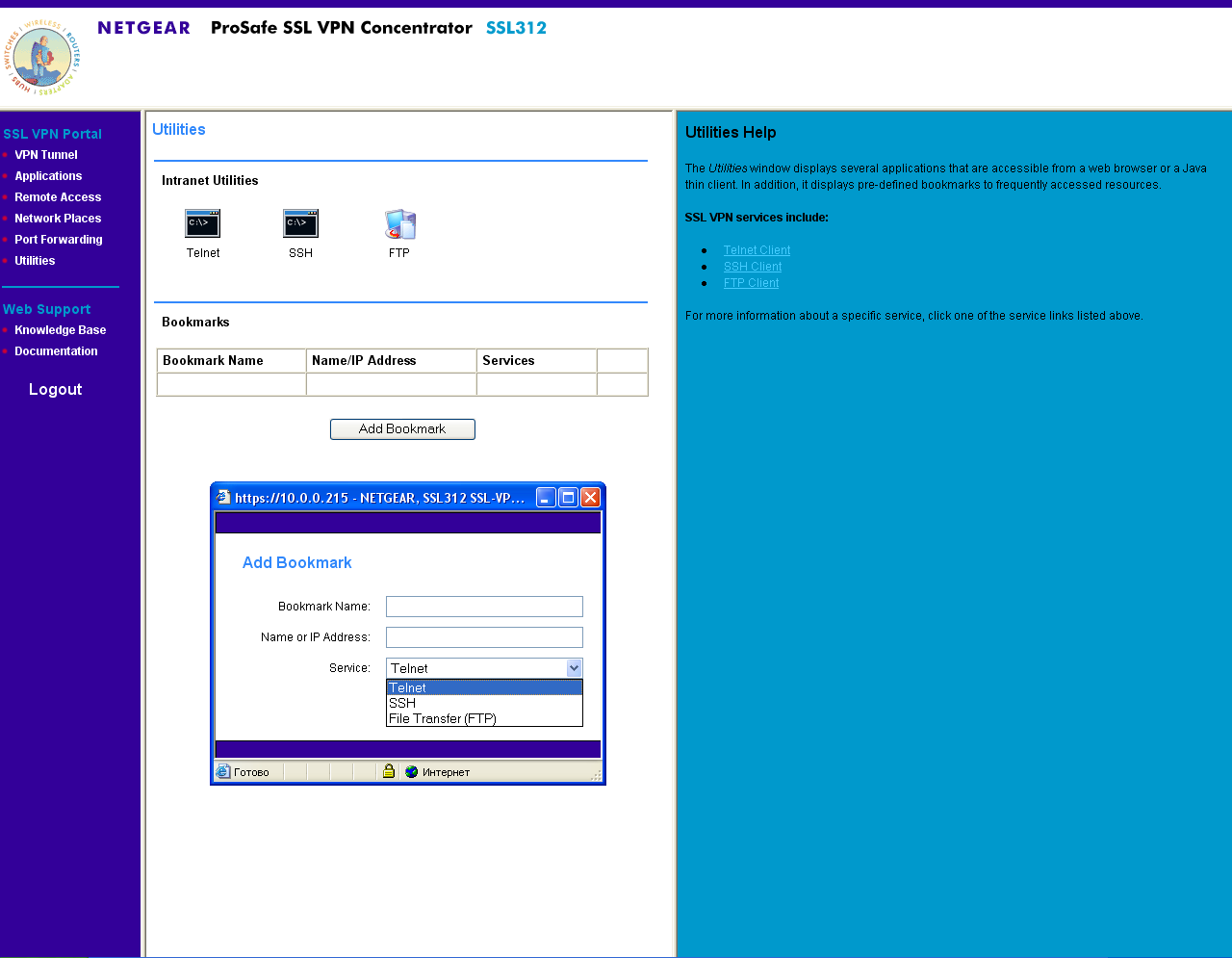Click the globe Internet zone icon
1232x958 pixels.
tap(411, 771)
